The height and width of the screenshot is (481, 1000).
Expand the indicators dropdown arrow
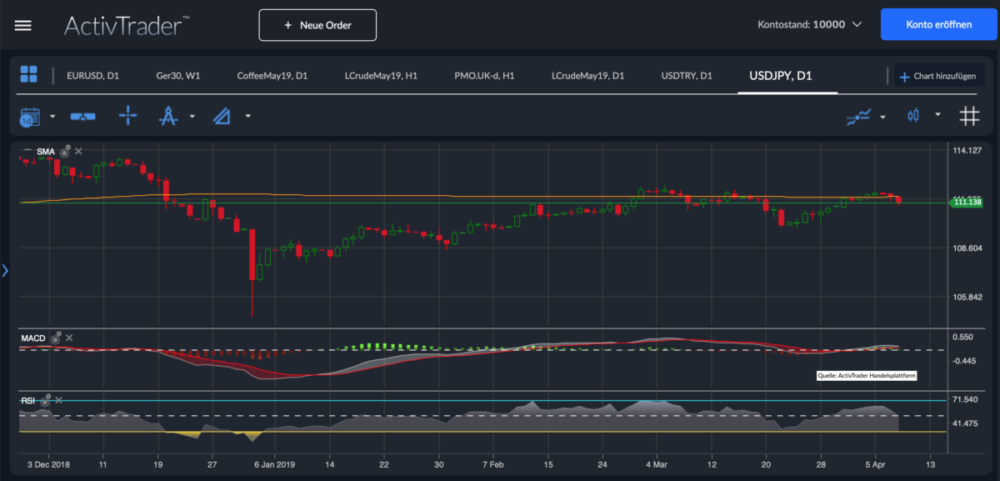coord(883,117)
